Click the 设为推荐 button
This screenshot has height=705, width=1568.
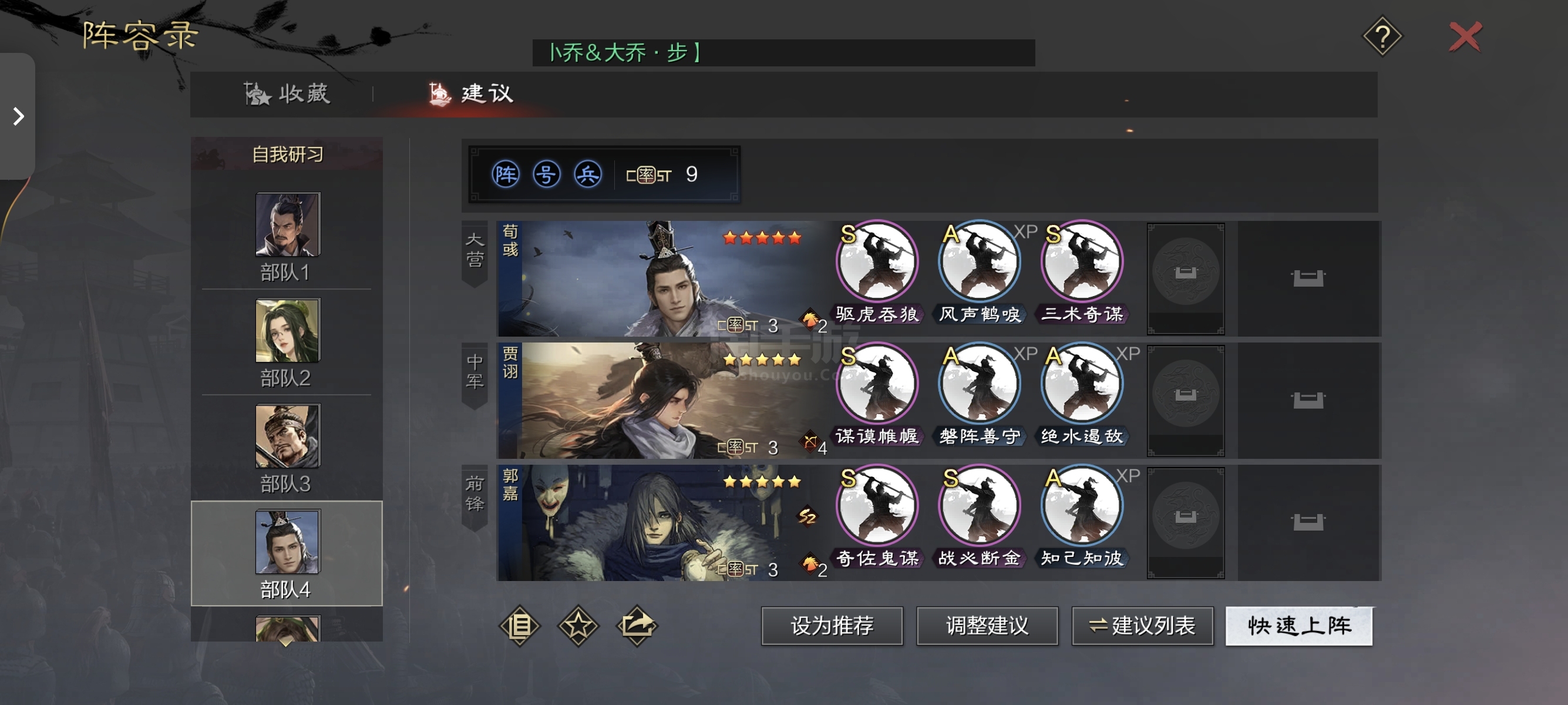click(832, 625)
